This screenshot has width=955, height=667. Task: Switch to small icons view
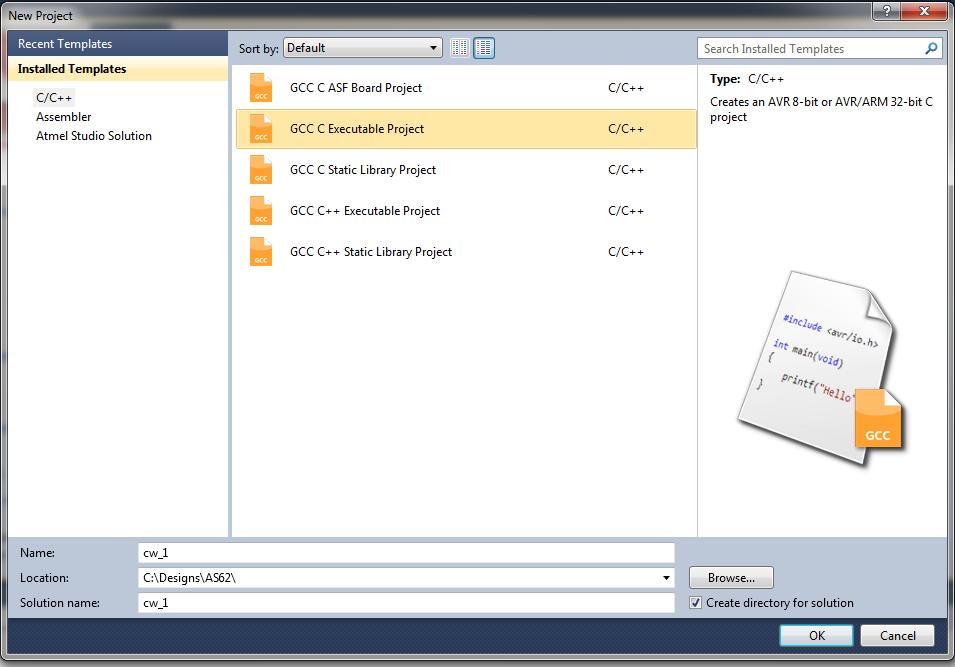[x=460, y=48]
